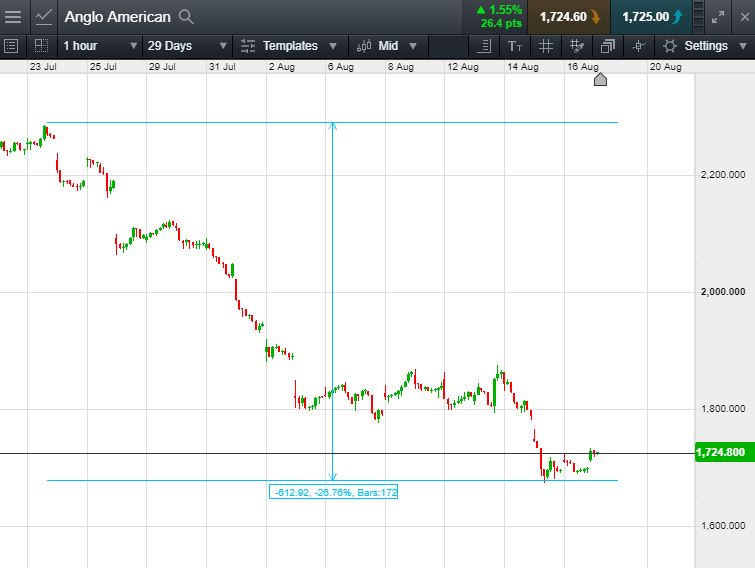The height and width of the screenshot is (568, 755).
Task: Select the text size Tt tool
Action: (515, 46)
